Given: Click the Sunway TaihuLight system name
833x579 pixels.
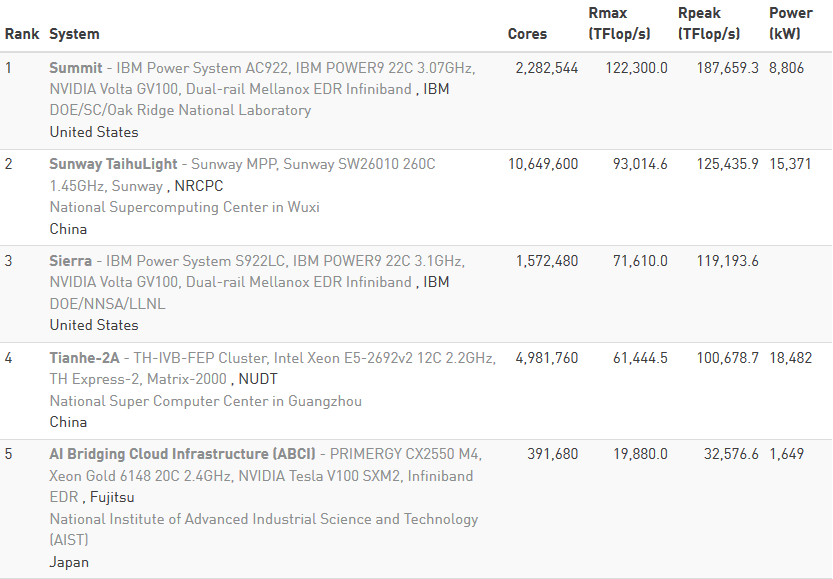Looking at the screenshot, I should coord(113,164).
